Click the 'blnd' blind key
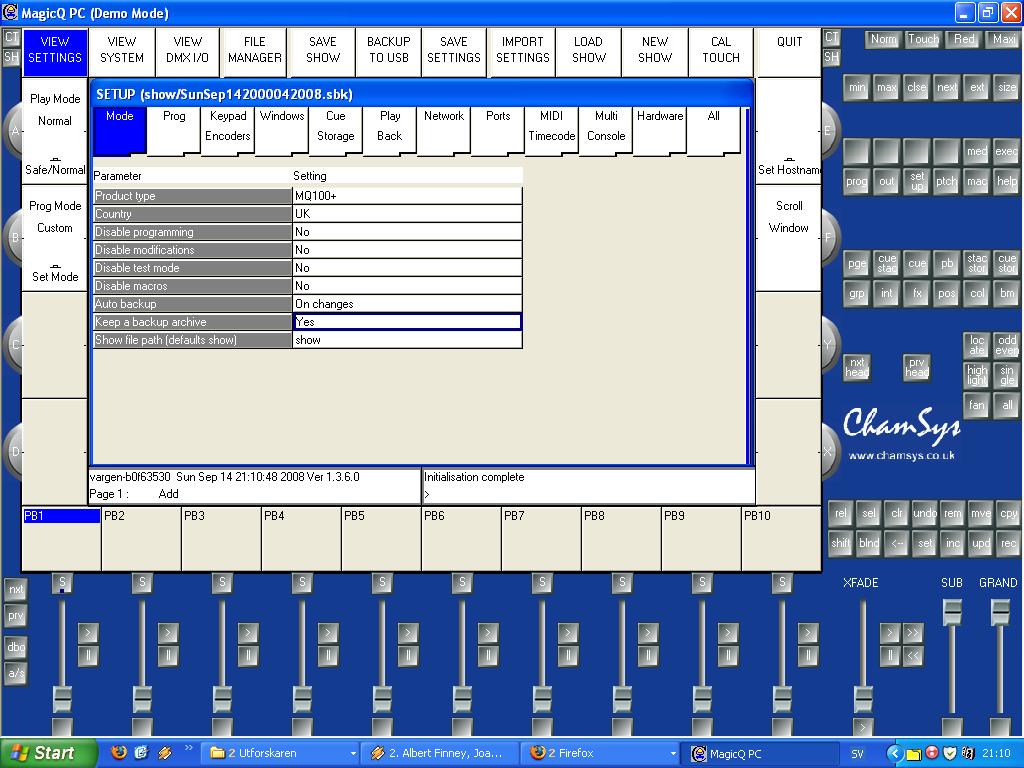1024x768 pixels. coord(868,543)
